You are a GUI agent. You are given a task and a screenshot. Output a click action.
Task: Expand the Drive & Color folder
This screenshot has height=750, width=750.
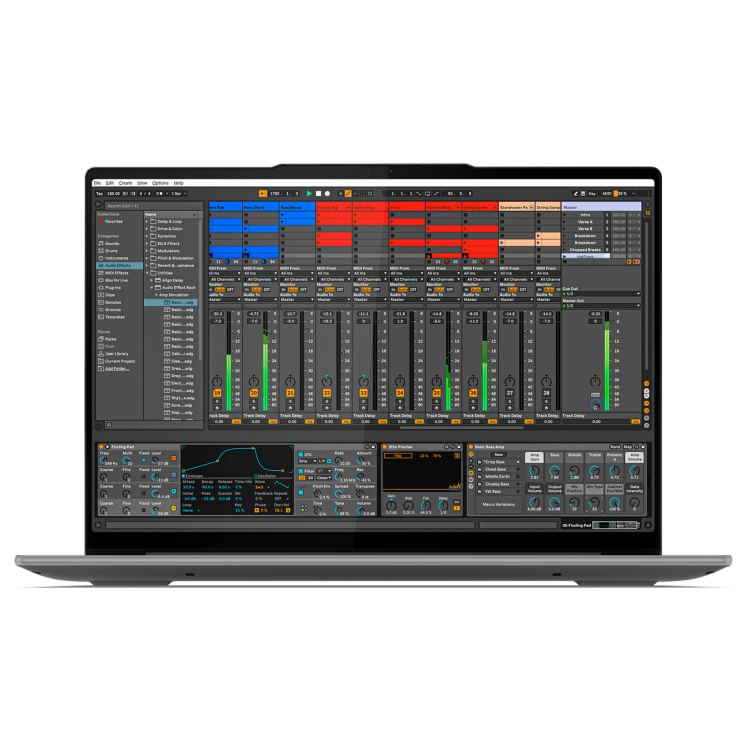click(x=147, y=229)
